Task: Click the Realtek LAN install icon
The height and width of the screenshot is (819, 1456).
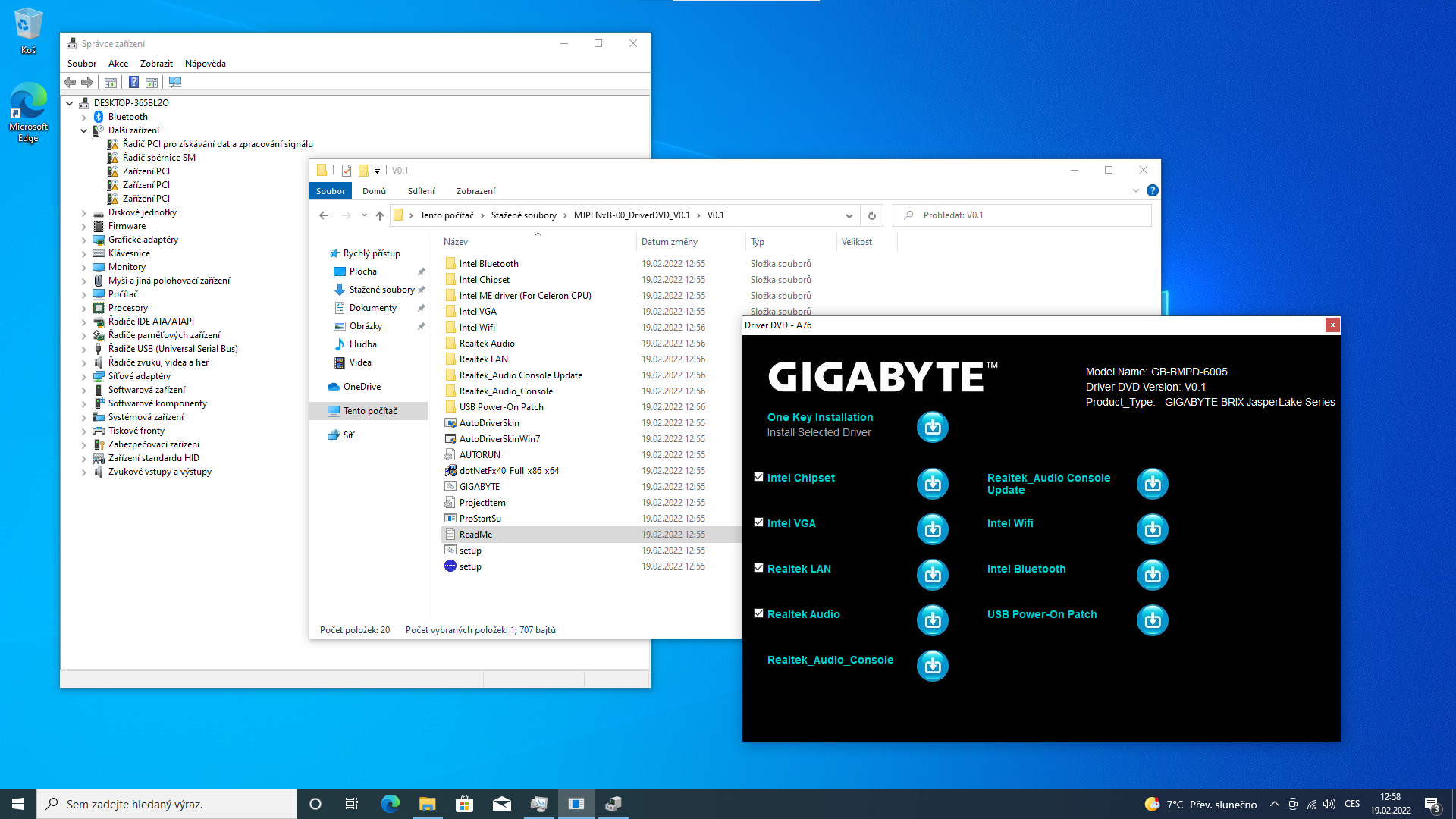Action: [x=933, y=575]
